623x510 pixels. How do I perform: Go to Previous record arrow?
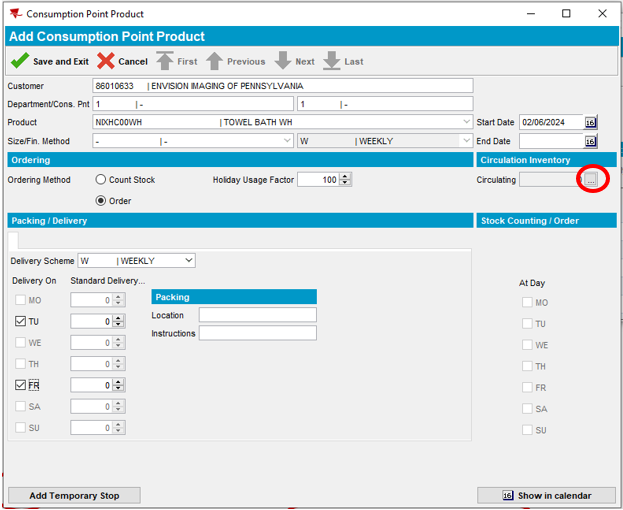(x=214, y=61)
